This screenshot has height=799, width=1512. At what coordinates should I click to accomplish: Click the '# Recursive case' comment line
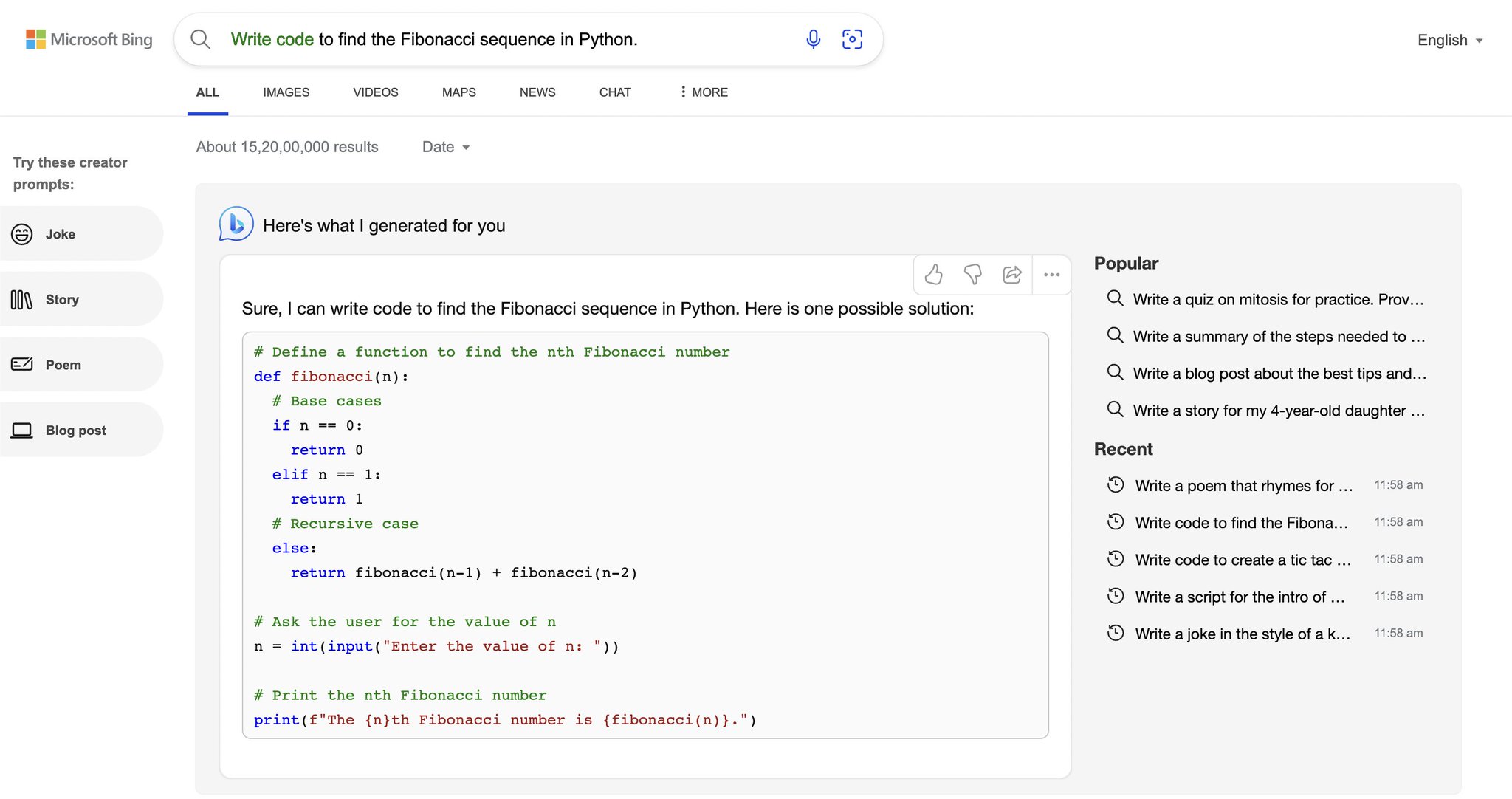[x=345, y=524]
